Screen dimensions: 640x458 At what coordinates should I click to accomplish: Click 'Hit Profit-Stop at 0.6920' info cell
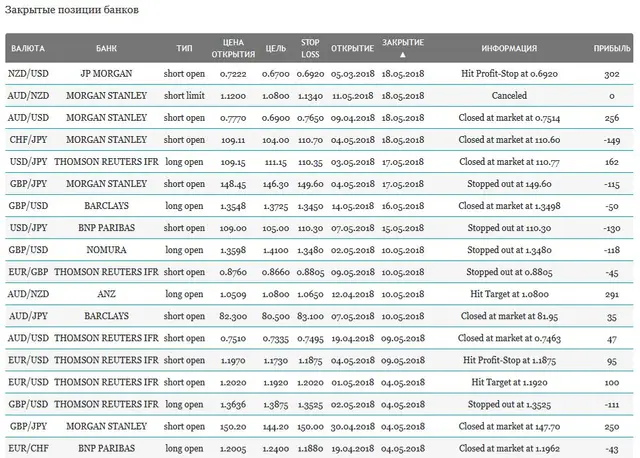[x=509, y=74]
